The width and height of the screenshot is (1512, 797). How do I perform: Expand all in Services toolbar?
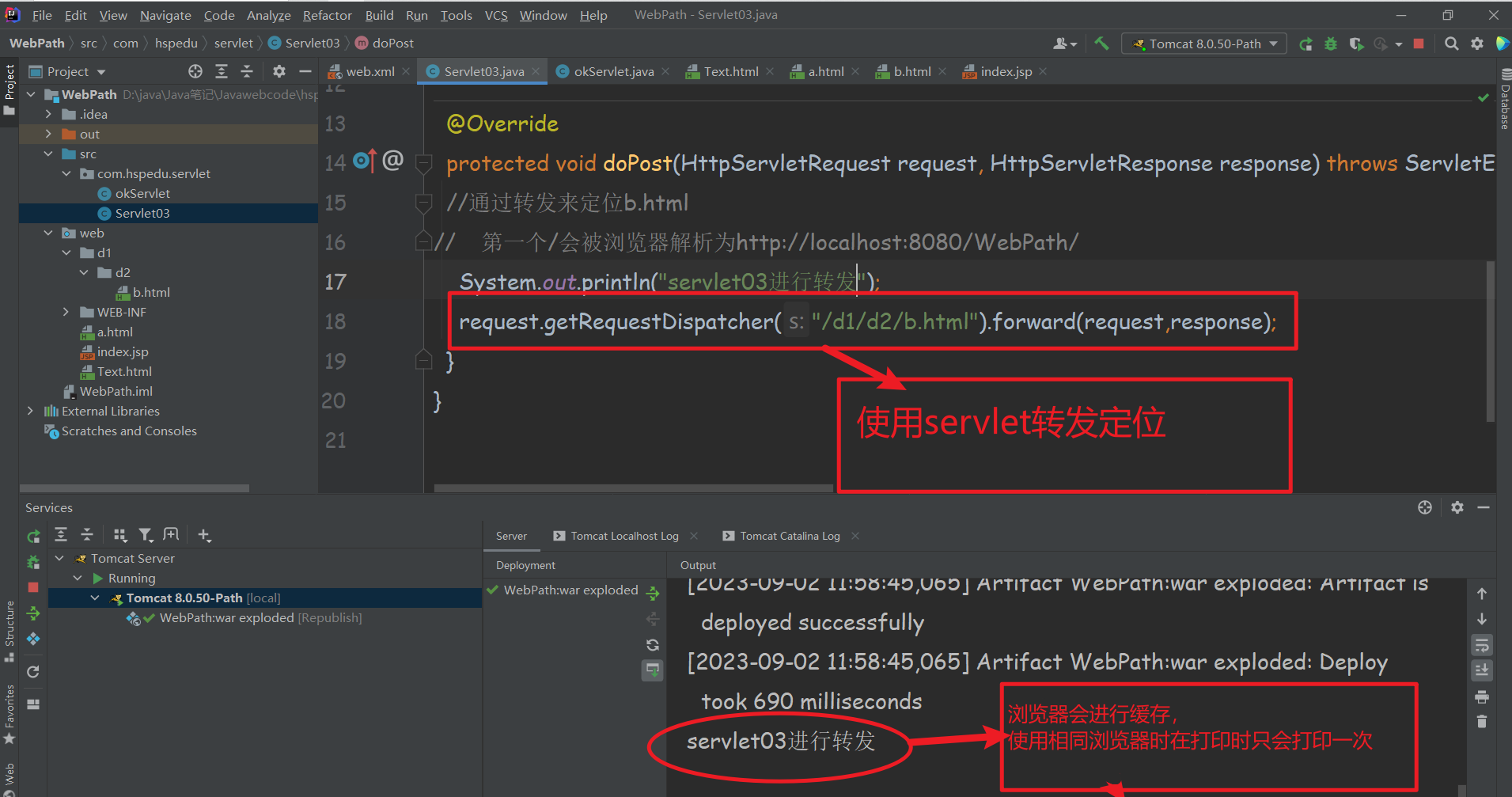(x=61, y=535)
